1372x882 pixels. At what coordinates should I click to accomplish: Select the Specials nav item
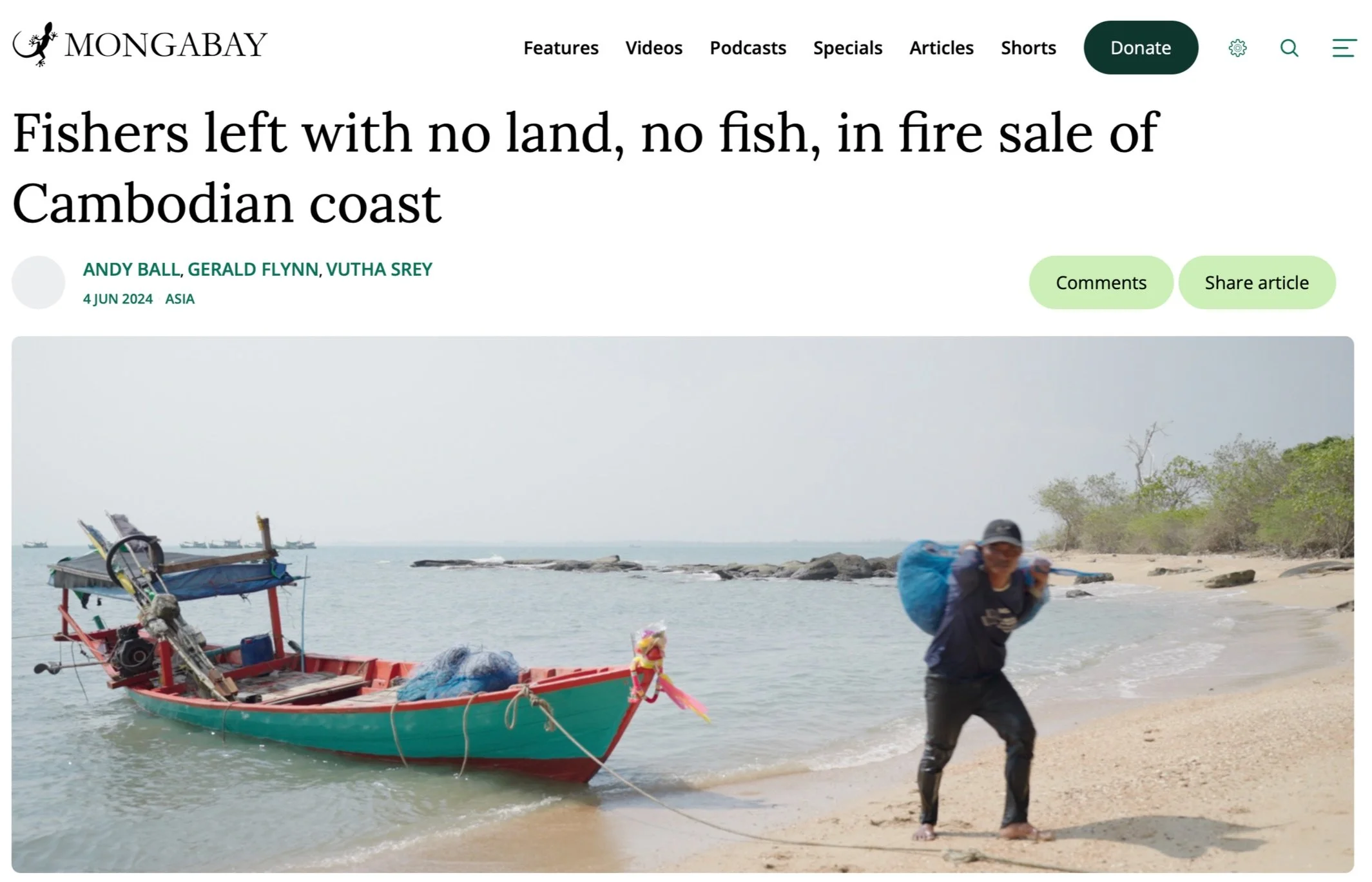click(x=847, y=48)
